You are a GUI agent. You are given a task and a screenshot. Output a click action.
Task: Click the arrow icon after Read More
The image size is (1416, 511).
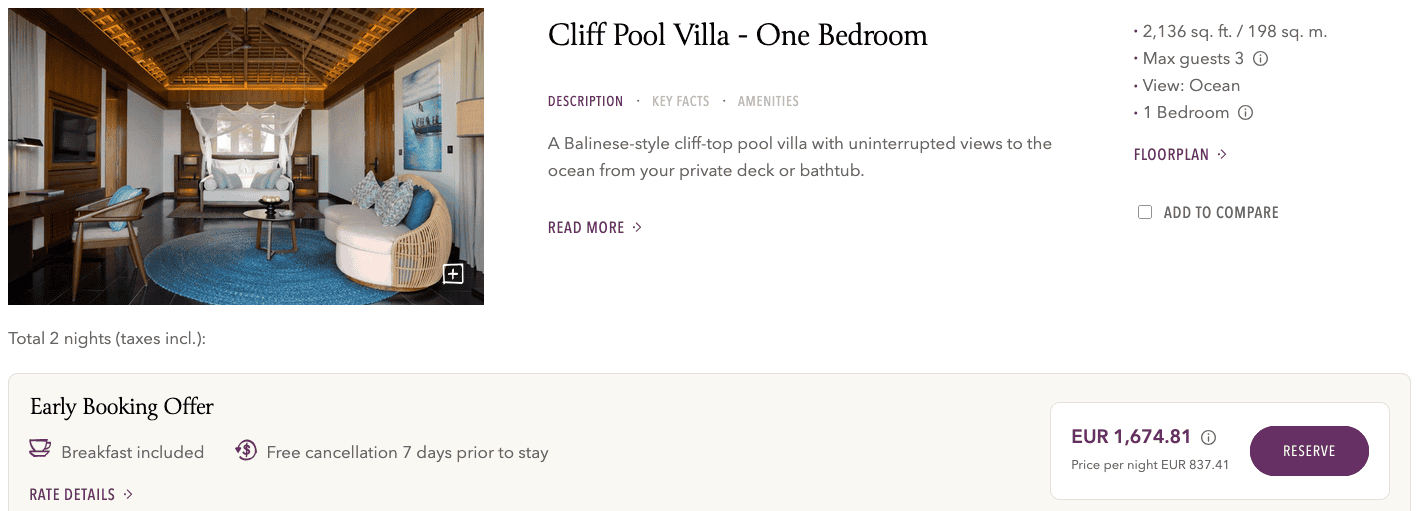click(637, 228)
